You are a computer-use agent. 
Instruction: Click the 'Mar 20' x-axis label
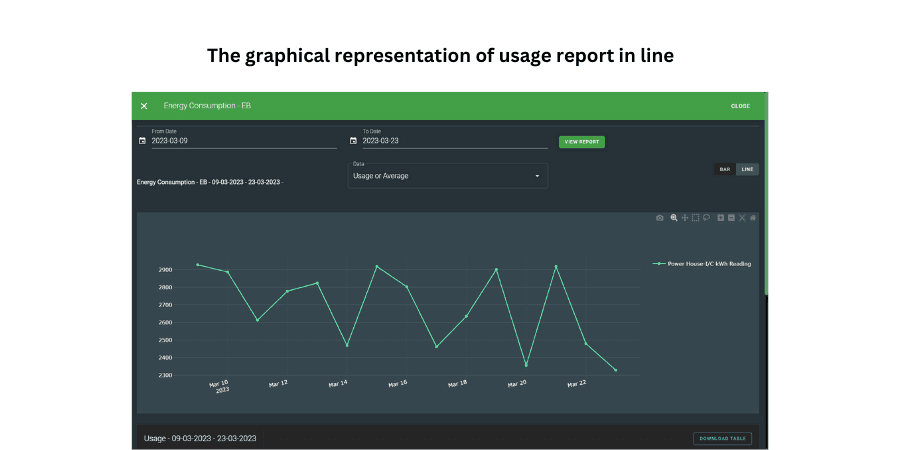517,383
